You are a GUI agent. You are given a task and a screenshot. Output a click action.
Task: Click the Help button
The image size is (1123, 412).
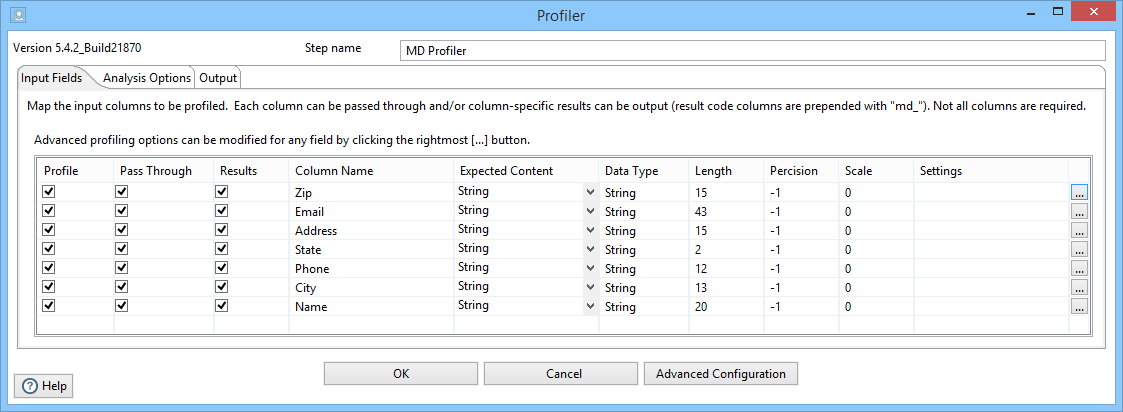coord(44,386)
